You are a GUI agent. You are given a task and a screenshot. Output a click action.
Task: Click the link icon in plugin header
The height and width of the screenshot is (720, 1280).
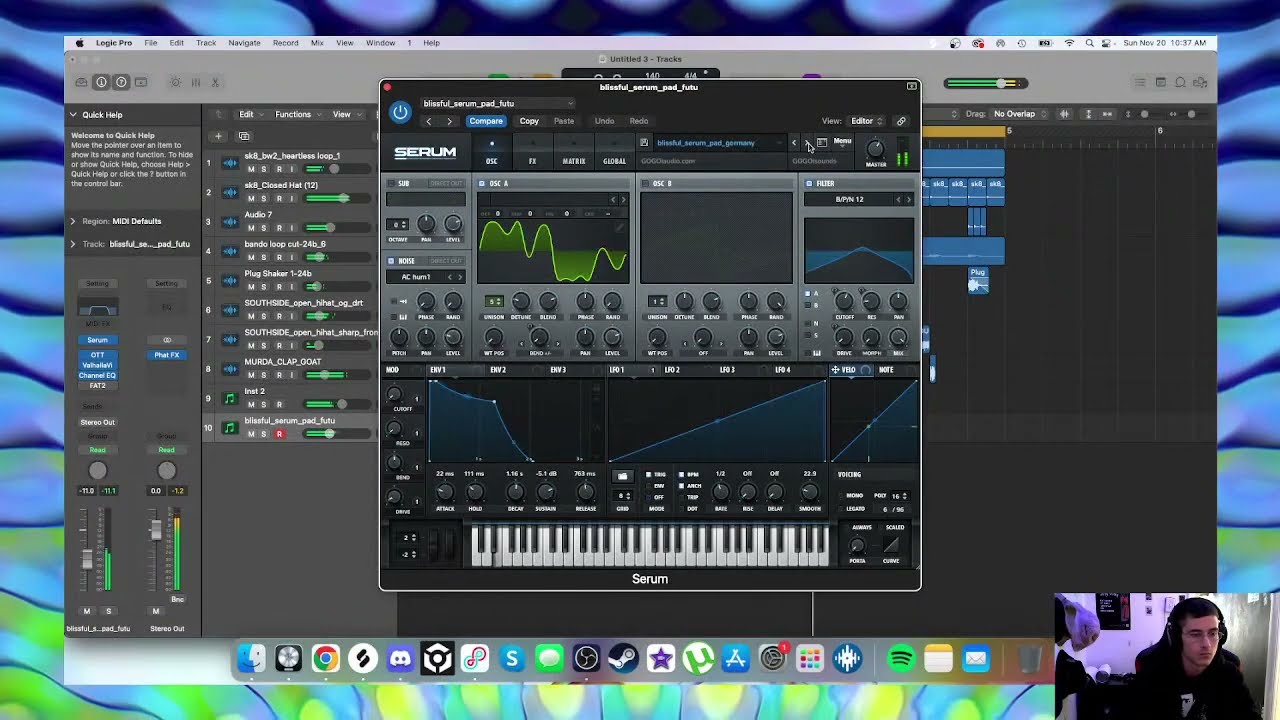(x=901, y=121)
